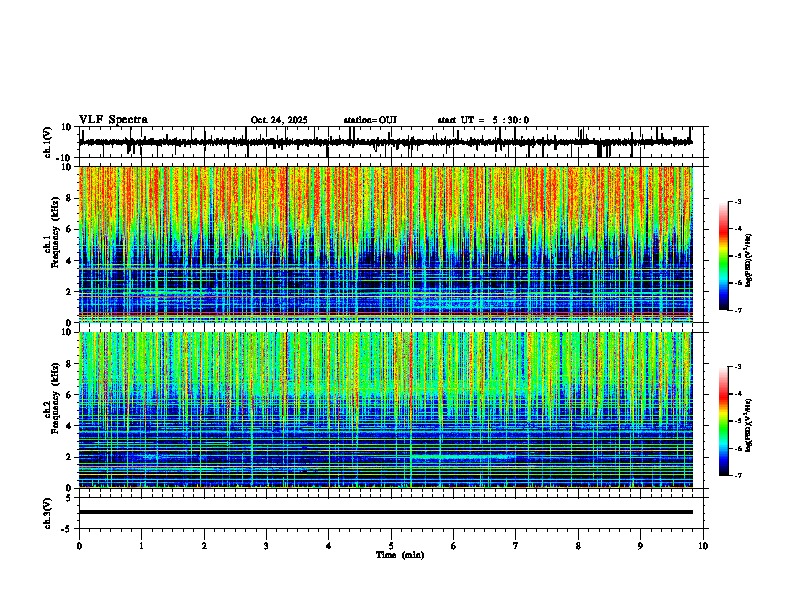Click the "Time (min)" x-axis label
The image size is (792, 612).
point(400,555)
